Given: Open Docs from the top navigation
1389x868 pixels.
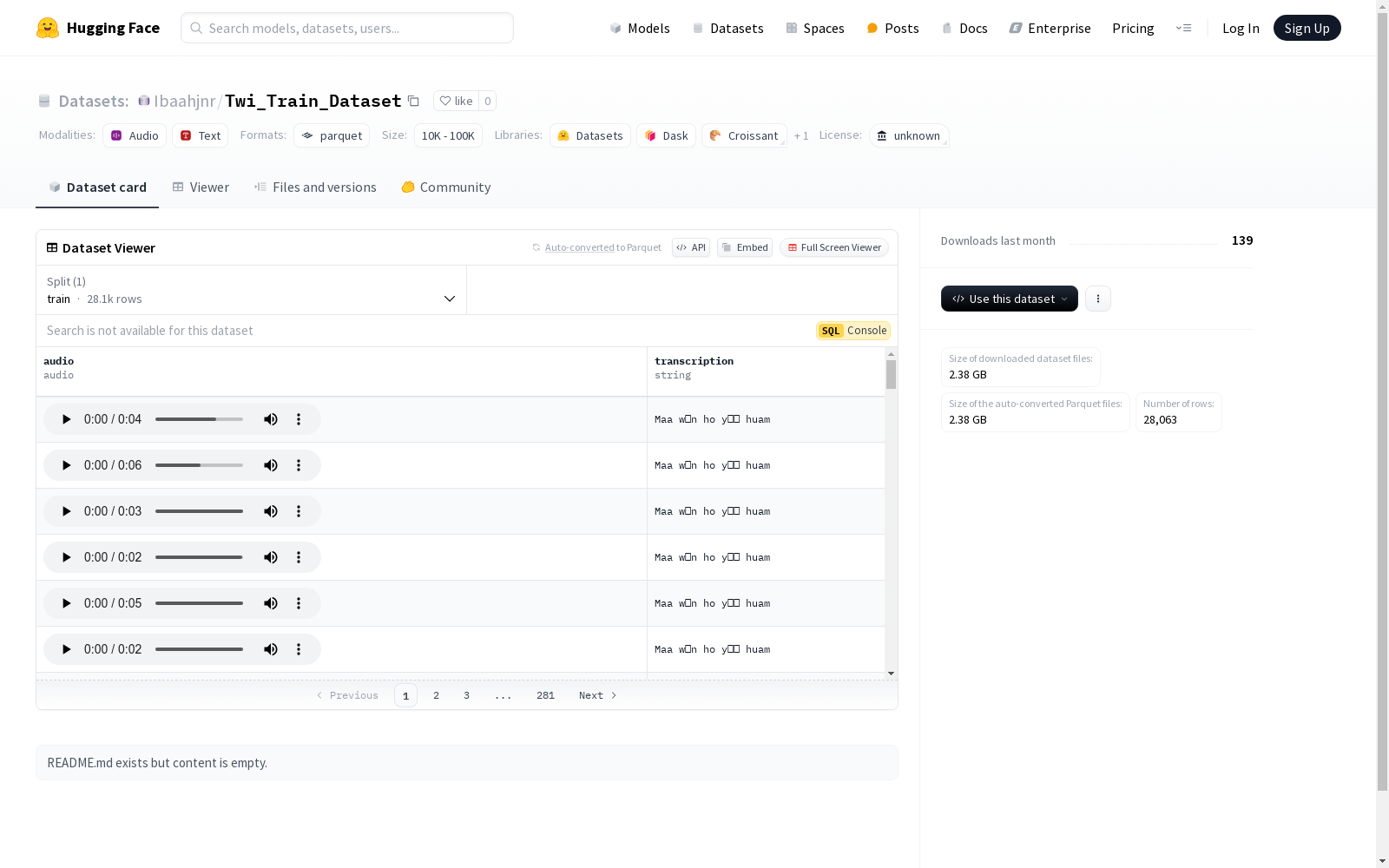Looking at the screenshot, I should click(964, 28).
